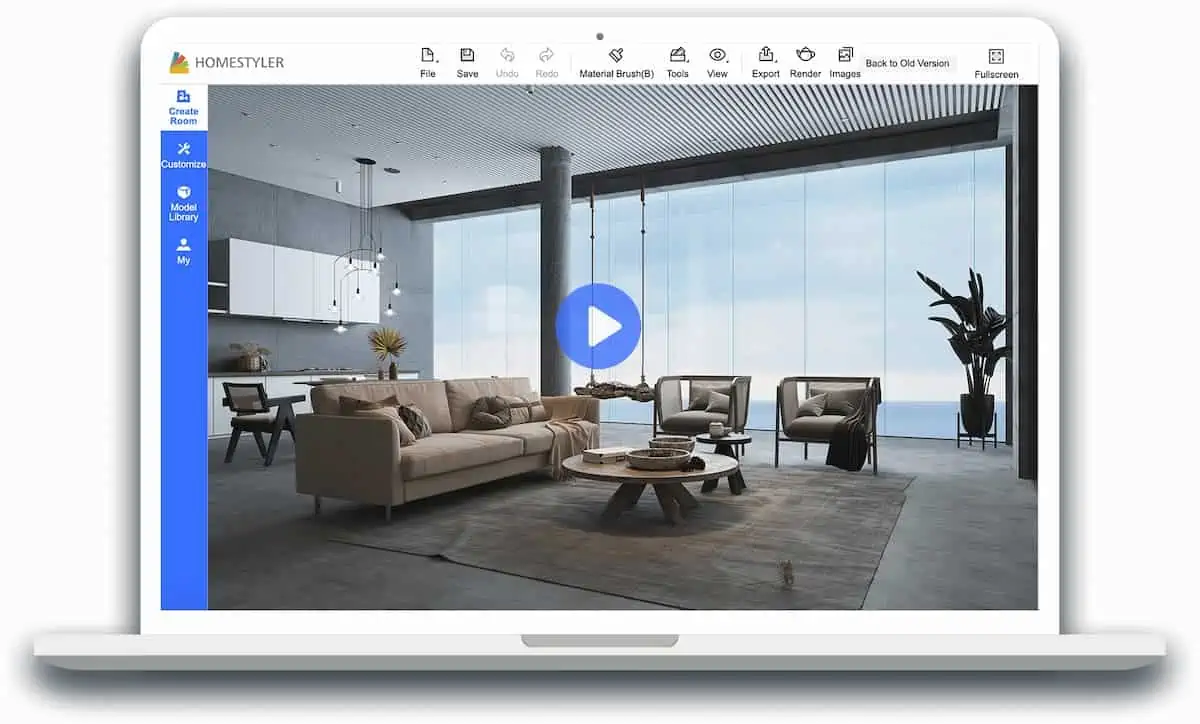Click Back to Old Version button
Viewport: 1200px width, 724px height.
point(907,63)
